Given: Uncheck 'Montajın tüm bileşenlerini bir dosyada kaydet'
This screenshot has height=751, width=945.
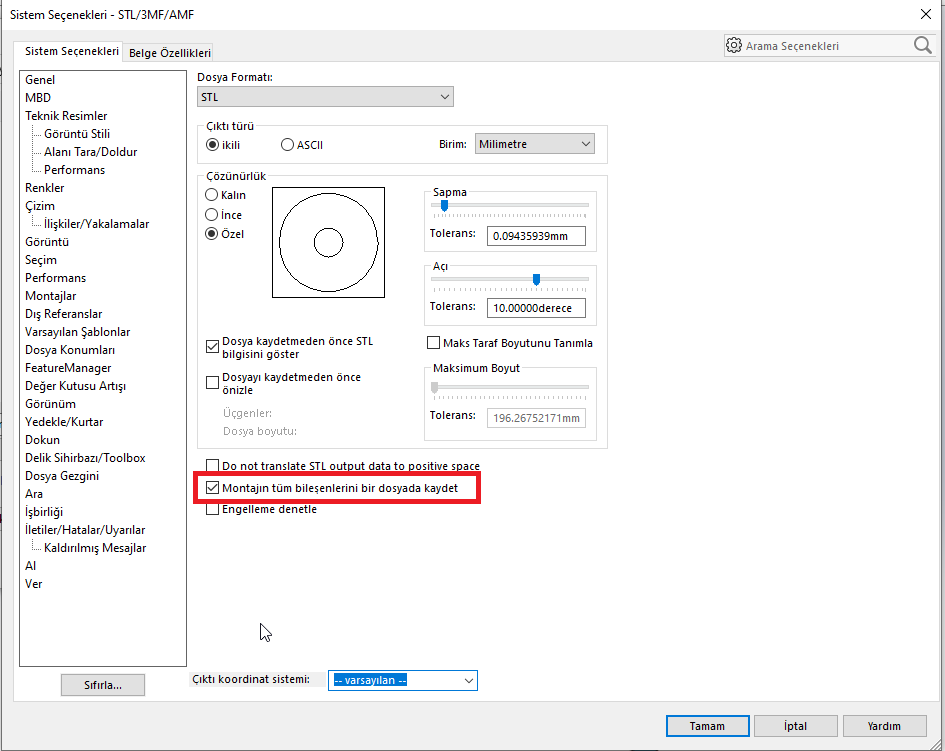Looking at the screenshot, I should (212, 488).
